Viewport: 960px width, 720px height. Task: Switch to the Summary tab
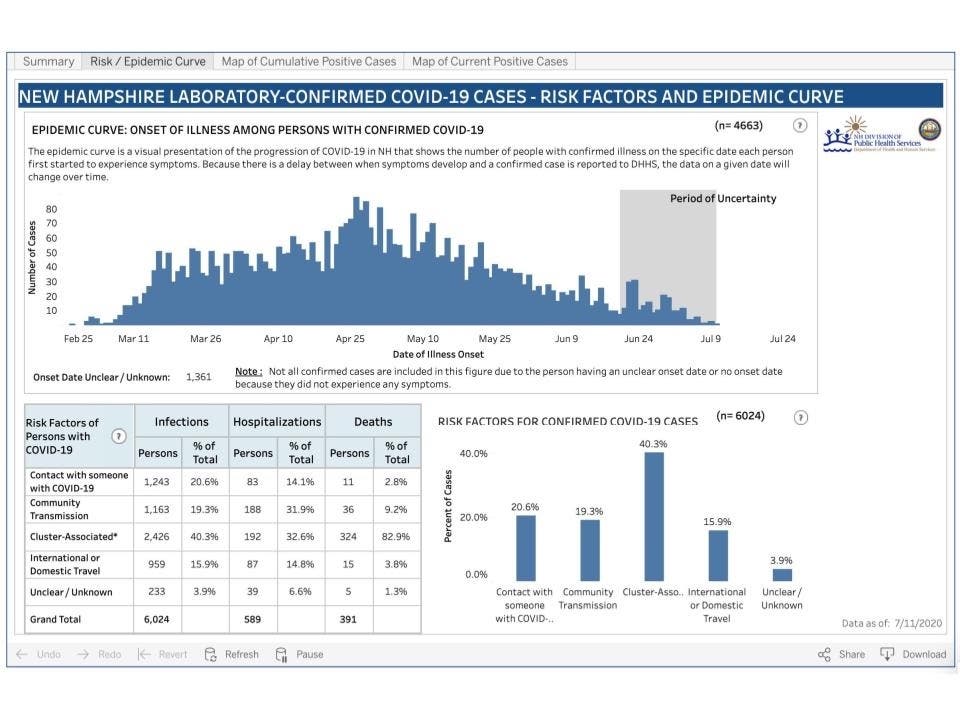pyautogui.click(x=48, y=61)
